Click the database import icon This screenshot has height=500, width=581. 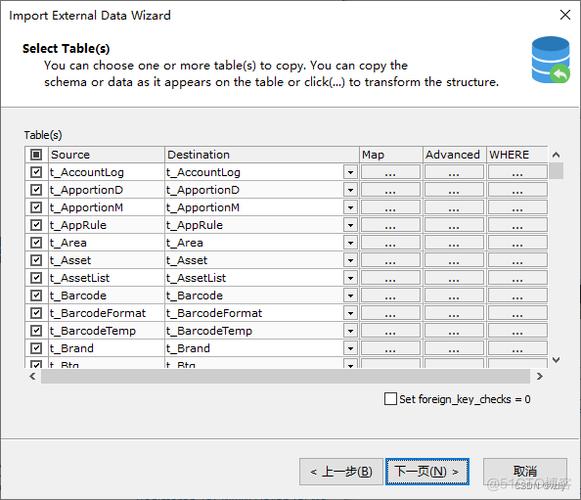(551, 59)
